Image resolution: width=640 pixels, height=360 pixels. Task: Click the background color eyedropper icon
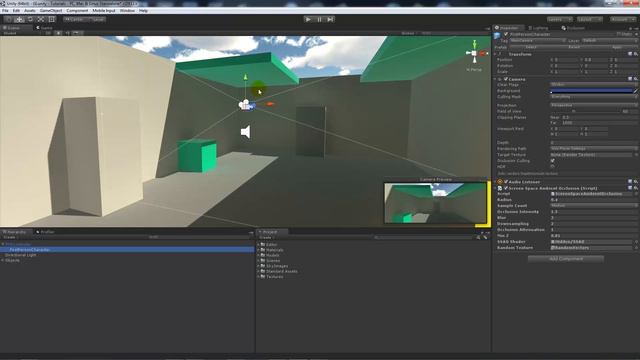coord(636,91)
